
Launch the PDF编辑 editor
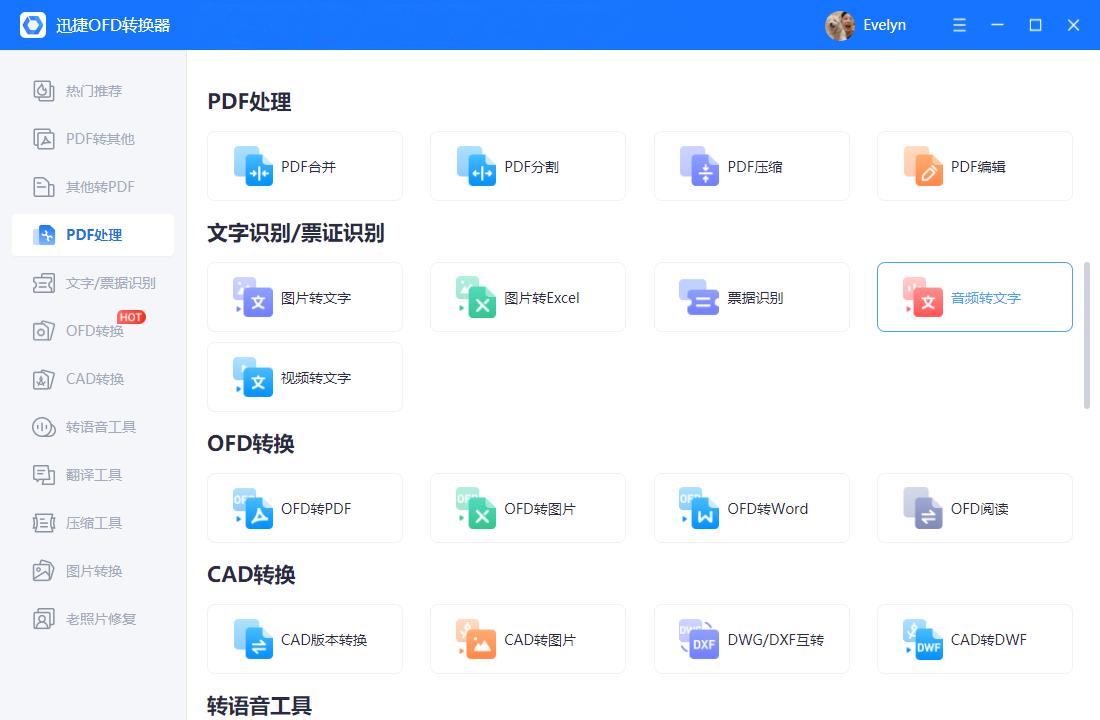click(974, 166)
